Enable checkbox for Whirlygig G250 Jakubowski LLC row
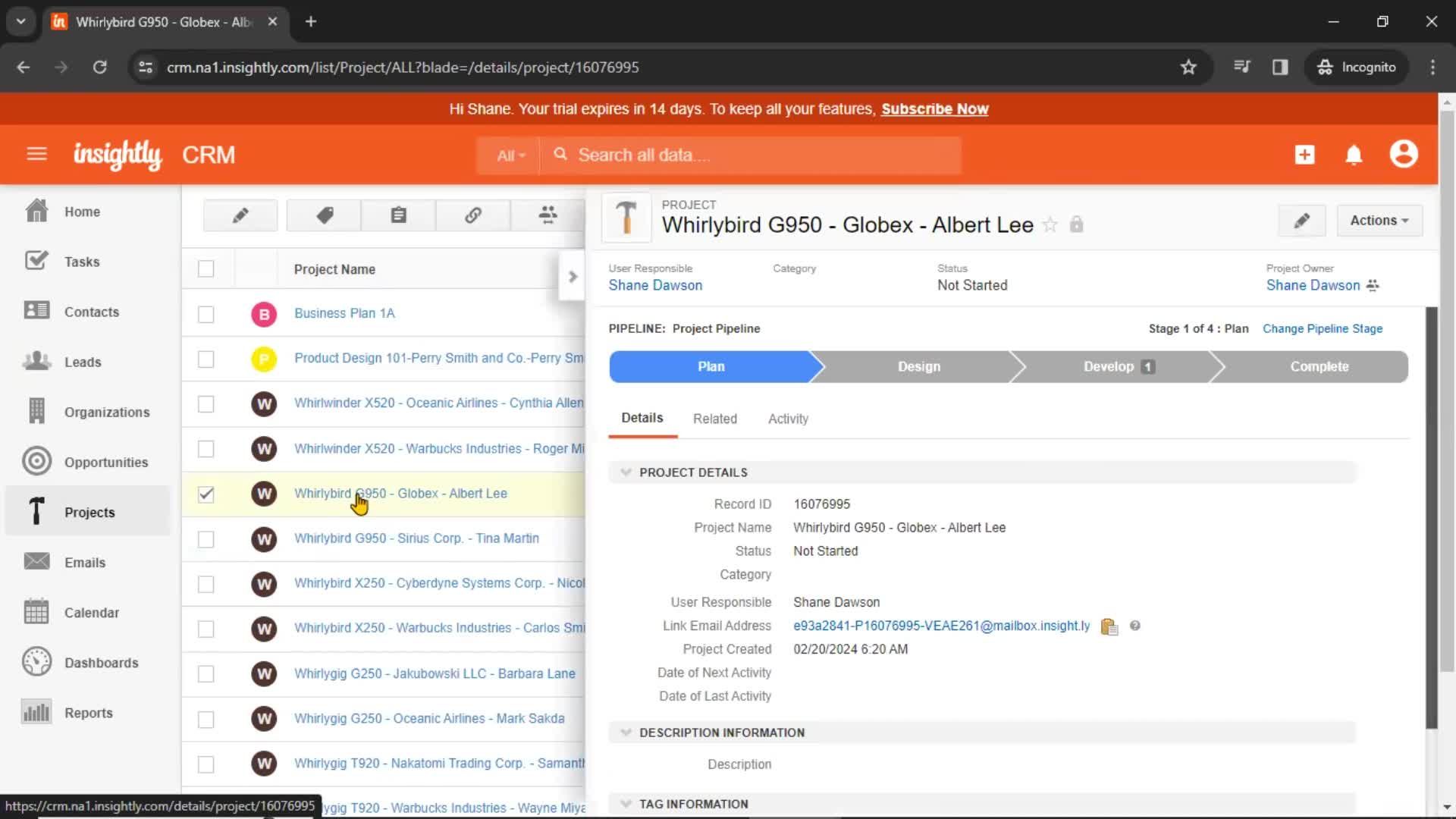The image size is (1456, 819). click(206, 673)
